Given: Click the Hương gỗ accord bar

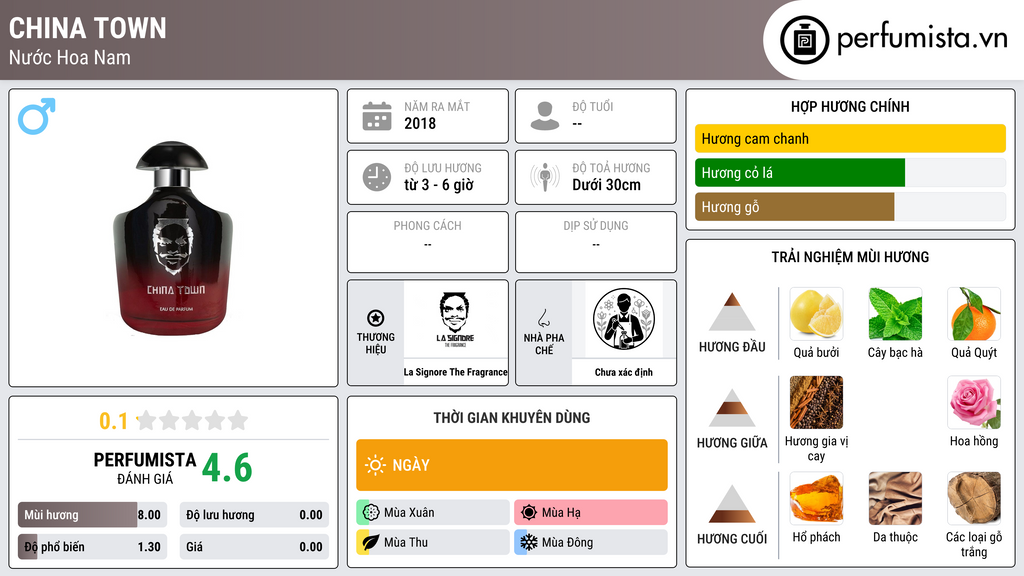Looking at the screenshot, I should click(850, 206).
